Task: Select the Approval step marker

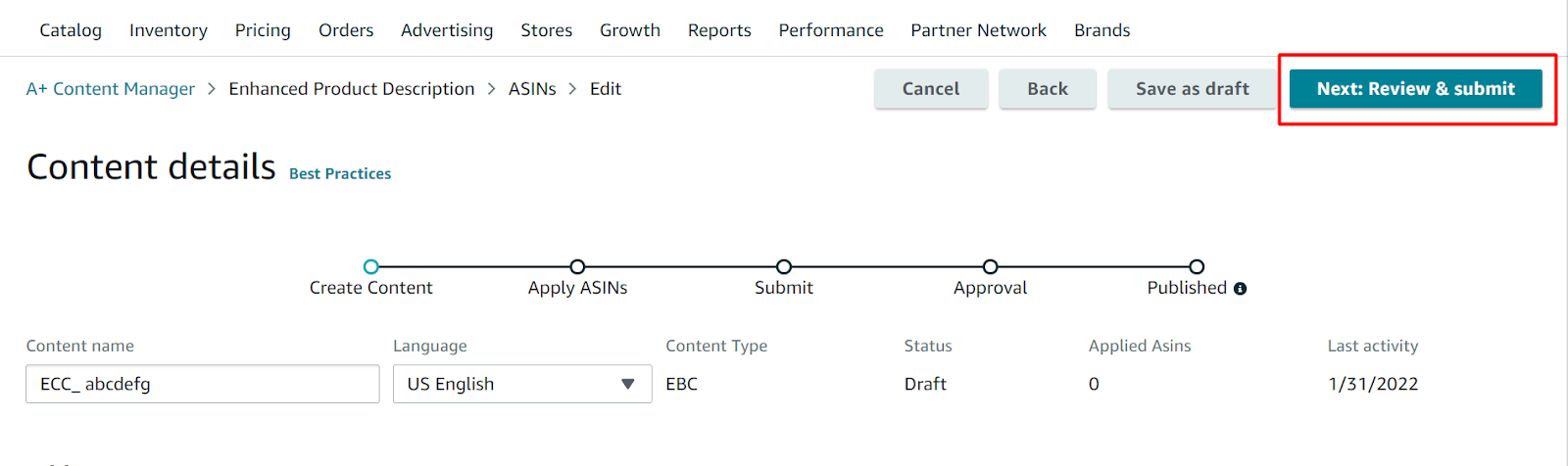Action: [x=990, y=266]
